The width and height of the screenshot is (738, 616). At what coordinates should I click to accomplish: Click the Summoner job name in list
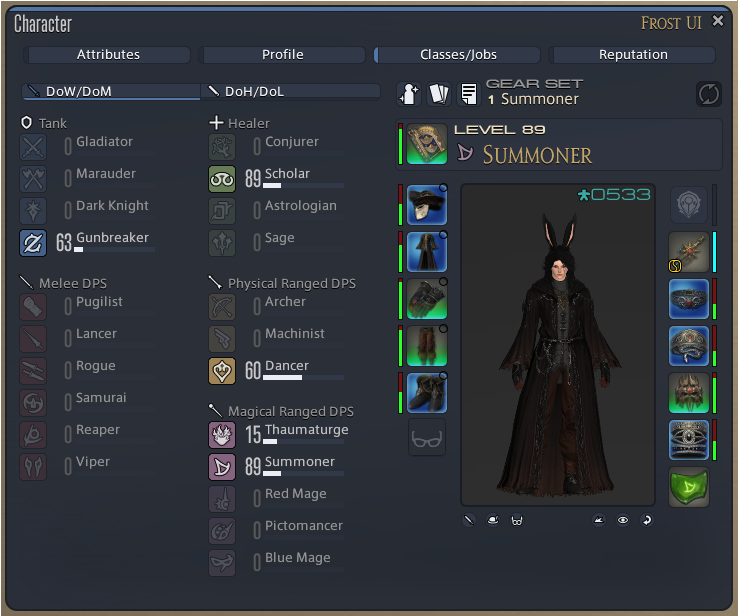pos(299,461)
